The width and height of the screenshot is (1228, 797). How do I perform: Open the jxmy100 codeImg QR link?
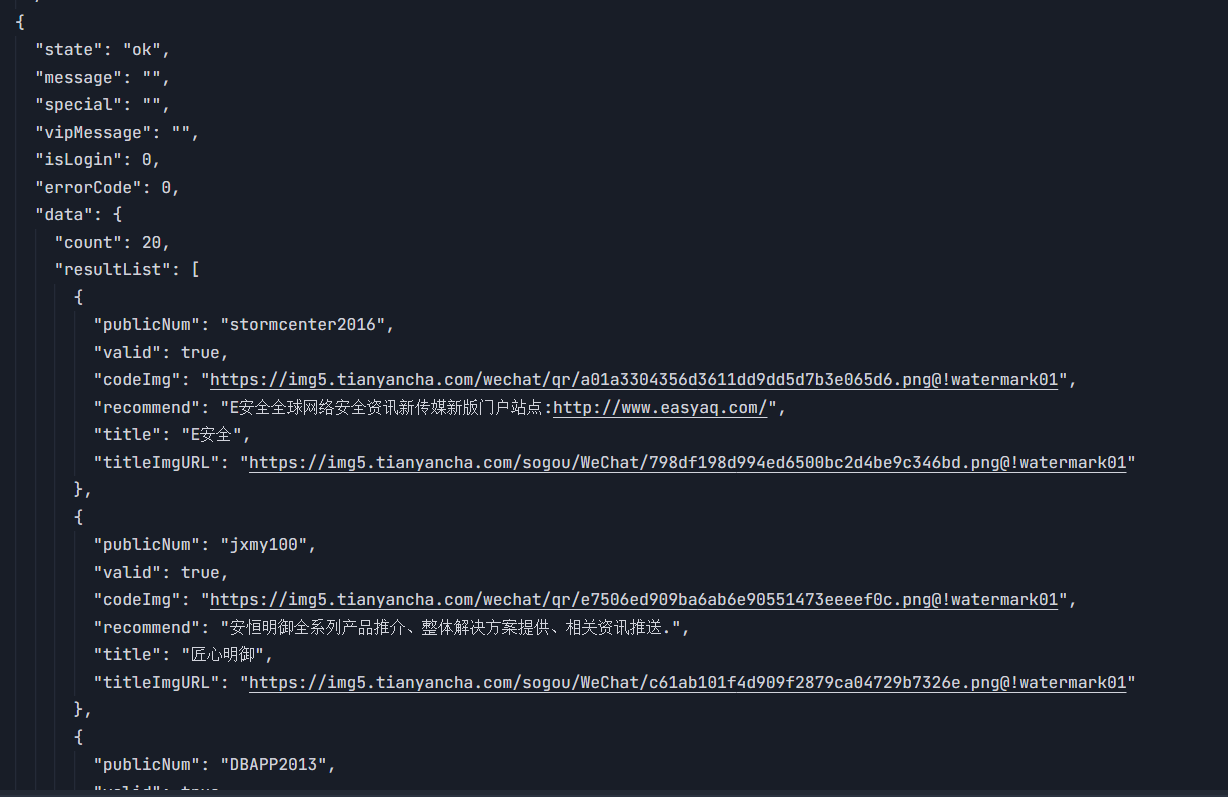click(x=633, y=600)
